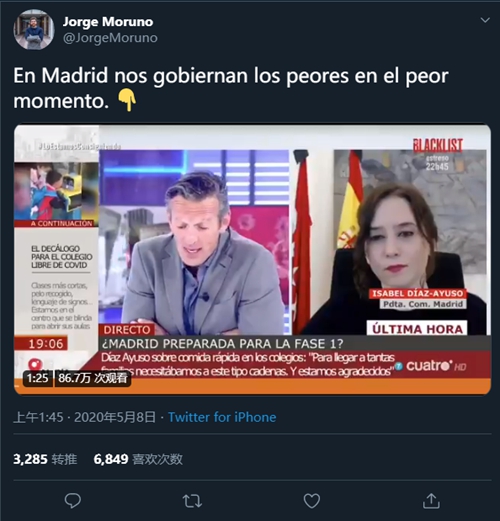Click the reply speech bubble icon
The image size is (500, 521).
coord(72,500)
